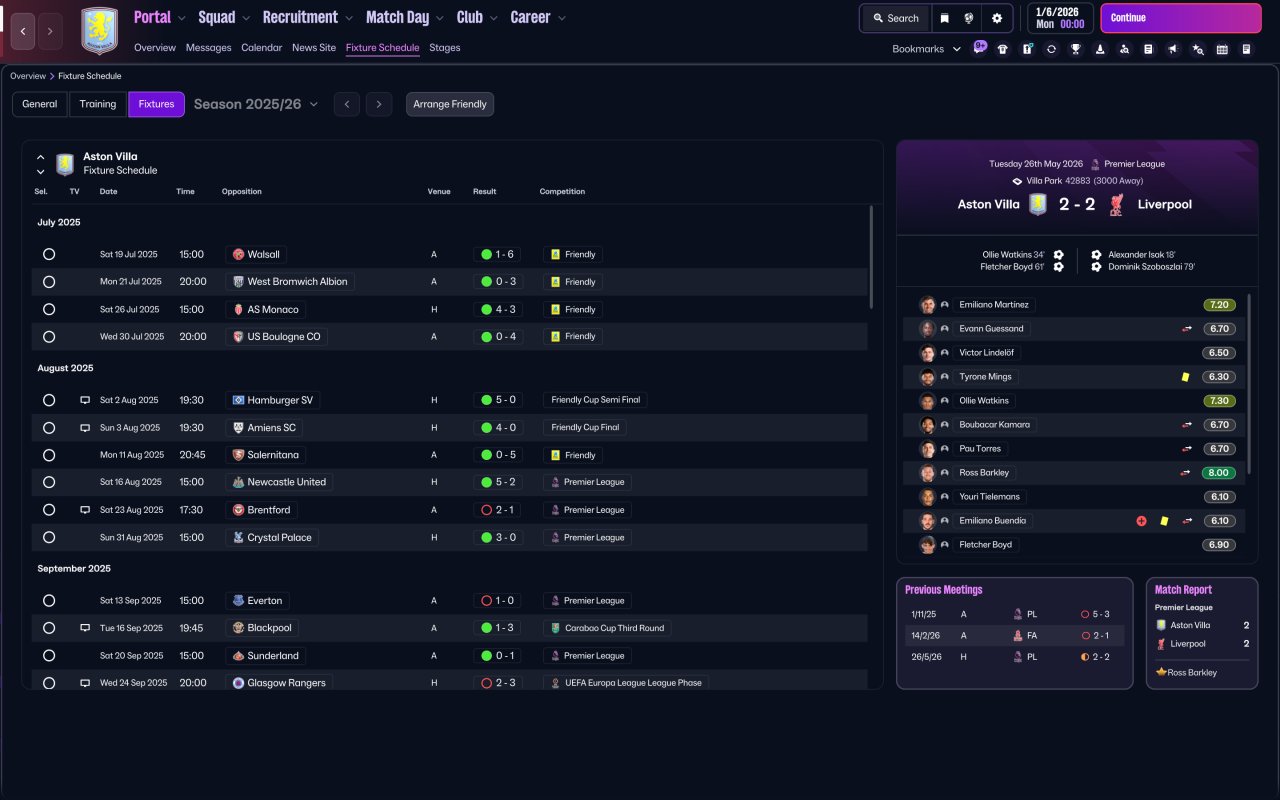1280x800 pixels.
Task: Select the Newcastle United fixture radio button
Action: [x=49, y=482]
